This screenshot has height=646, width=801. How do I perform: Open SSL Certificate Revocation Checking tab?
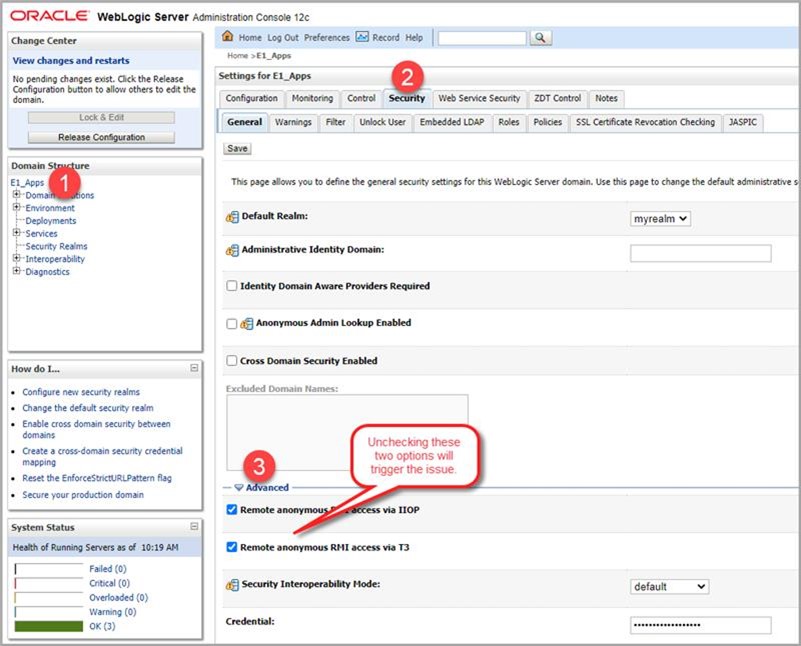(645, 122)
